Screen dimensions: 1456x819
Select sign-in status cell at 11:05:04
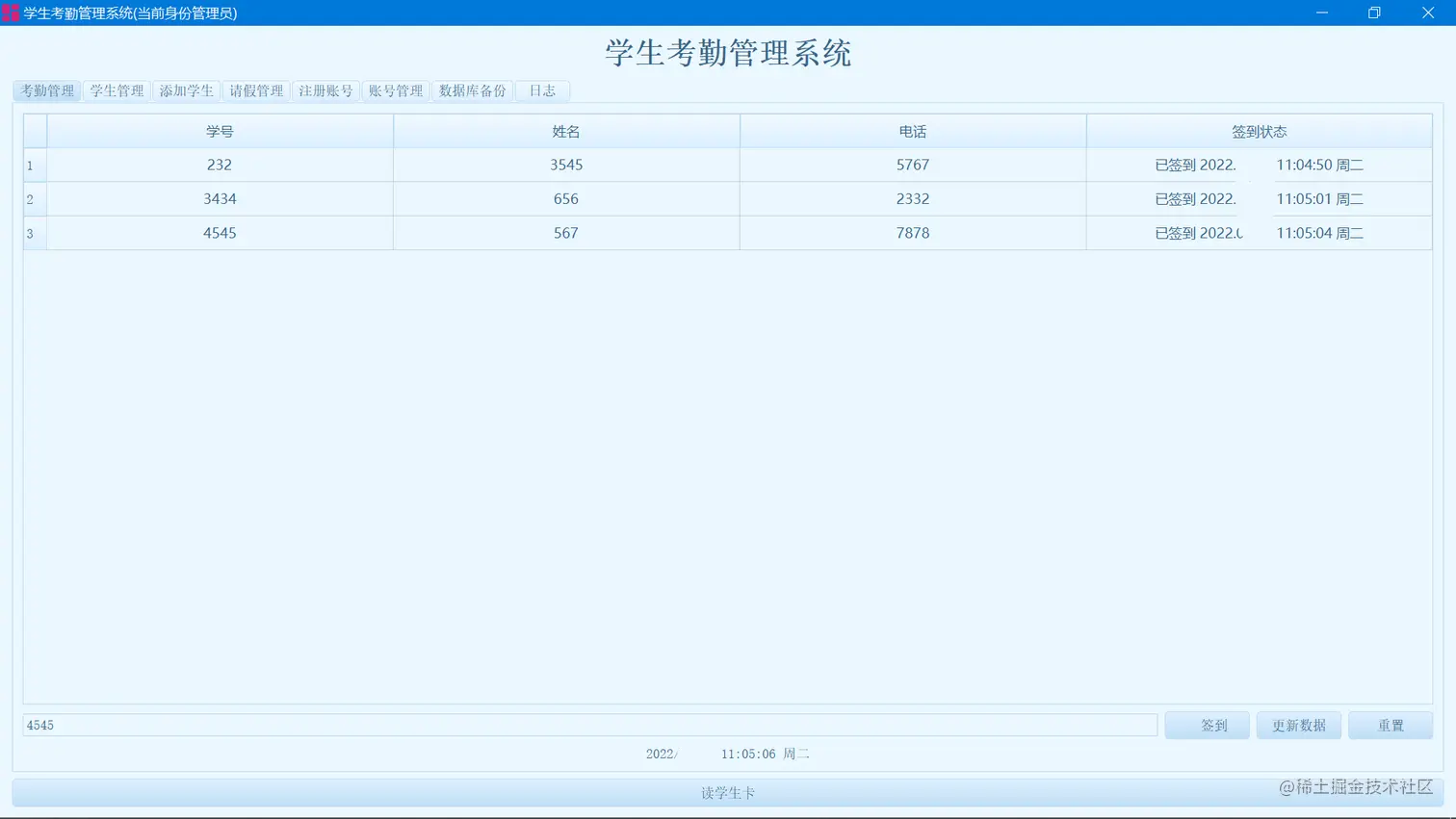point(1260,233)
